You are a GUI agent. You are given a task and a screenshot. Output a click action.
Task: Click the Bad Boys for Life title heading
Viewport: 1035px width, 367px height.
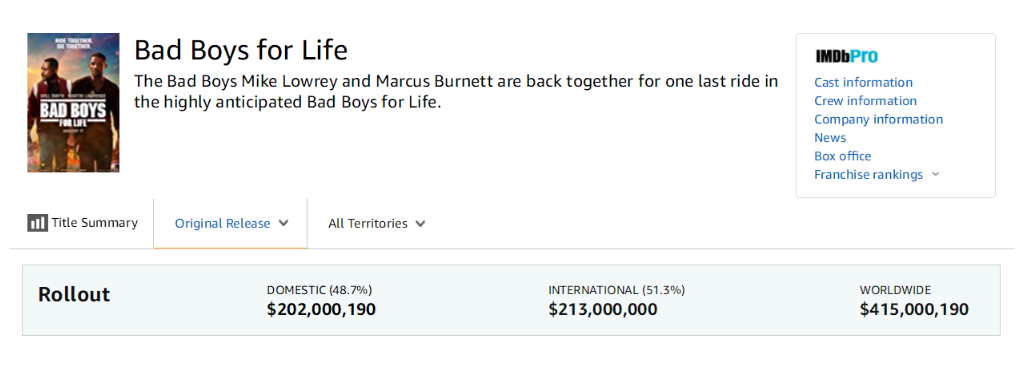[241, 51]
